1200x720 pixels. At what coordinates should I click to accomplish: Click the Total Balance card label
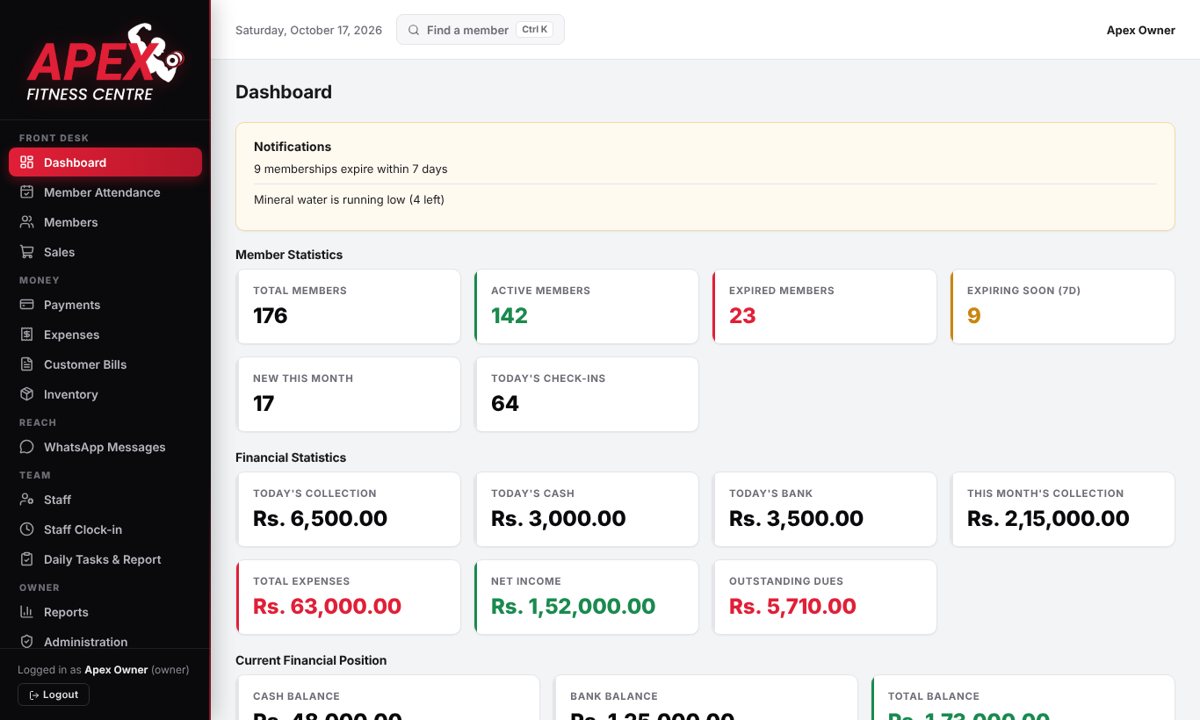tap(934, 696)
